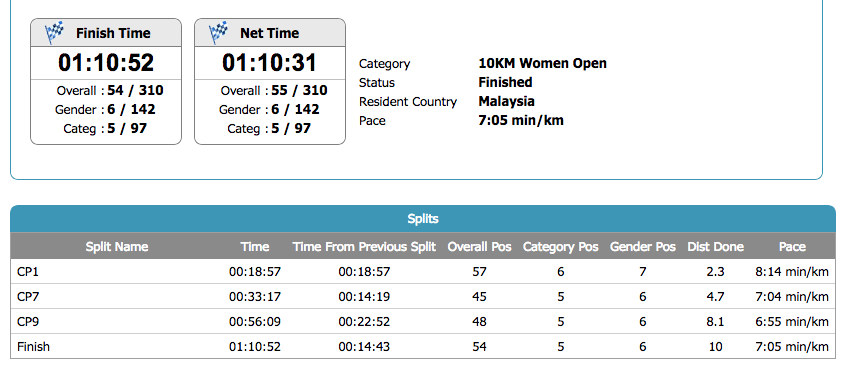Click the 7:05 min/km pace value
Image resolution: width=846 pixels, height=370 pixels.
(521, 120)
